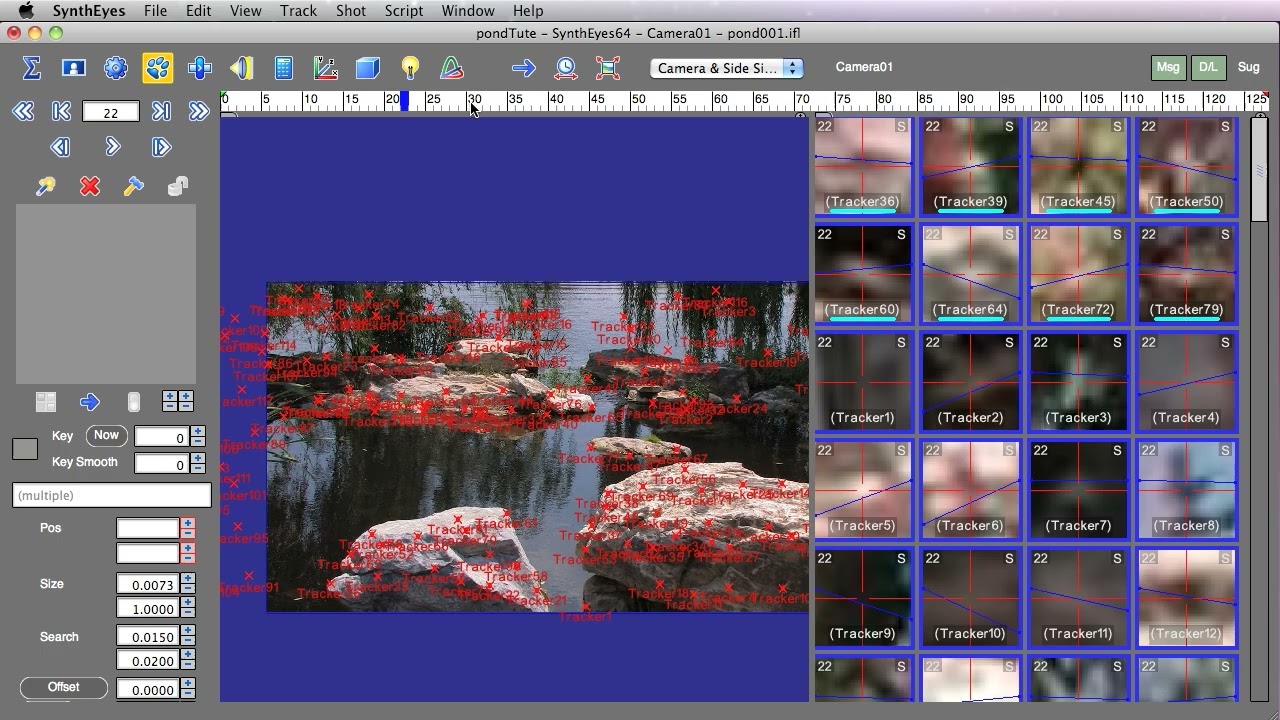Click the Offset button
Viewport: 1280px width, 720px height.
point(64,687)
